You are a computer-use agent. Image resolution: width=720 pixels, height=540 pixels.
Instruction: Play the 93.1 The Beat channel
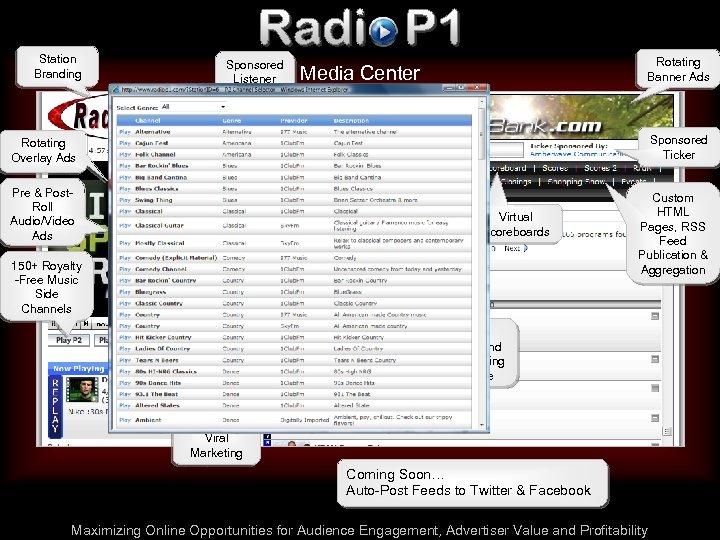pos(125,394)
